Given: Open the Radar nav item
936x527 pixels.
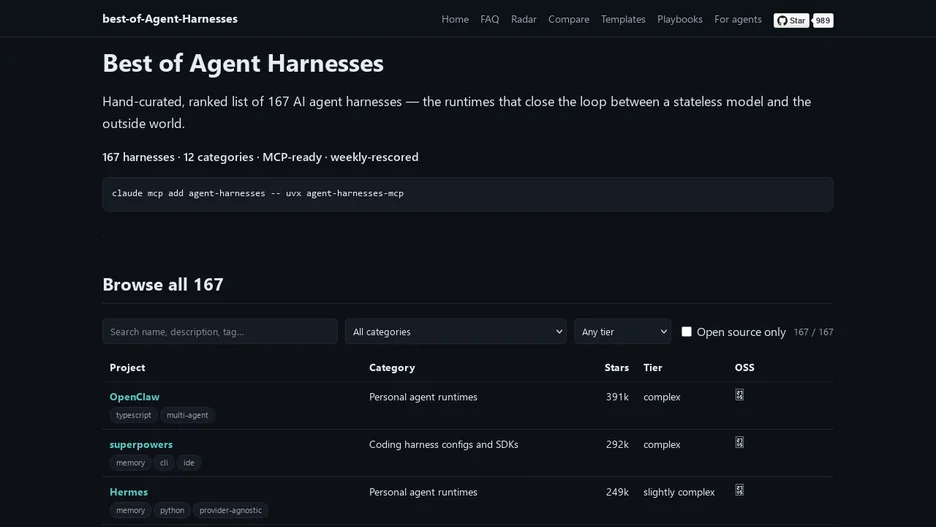Looking at the screenshot, I should (x=524, y=19).
